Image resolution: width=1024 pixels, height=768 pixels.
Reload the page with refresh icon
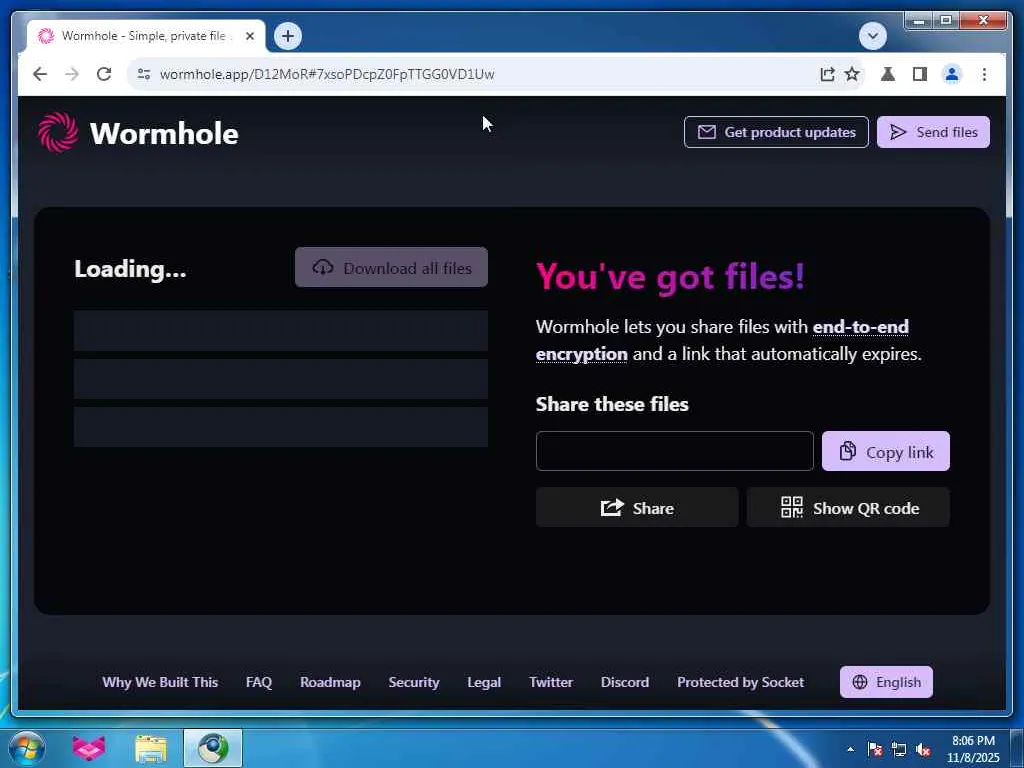click(x=104, y=74)
